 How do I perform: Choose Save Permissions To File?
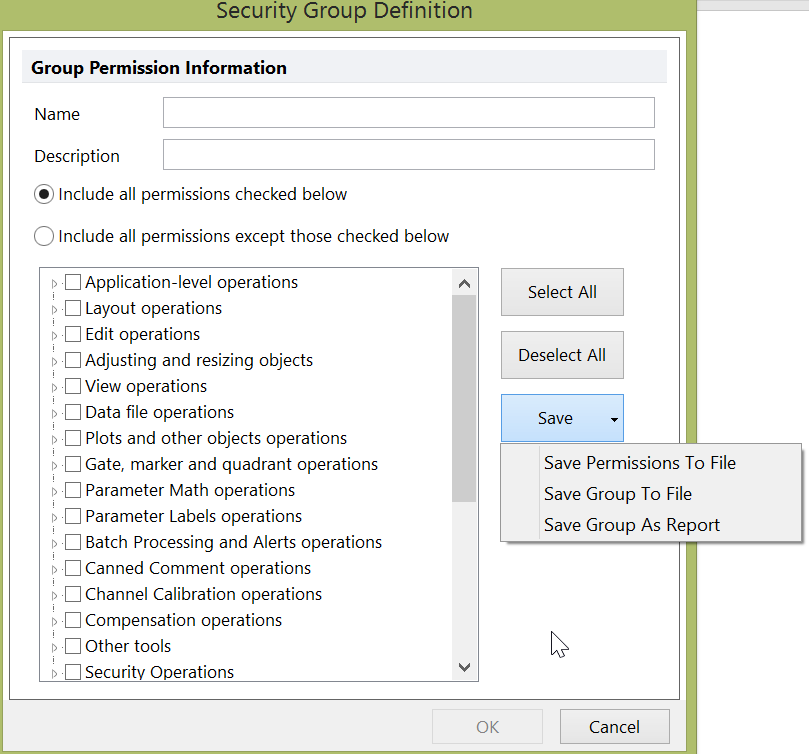(639, 463)
